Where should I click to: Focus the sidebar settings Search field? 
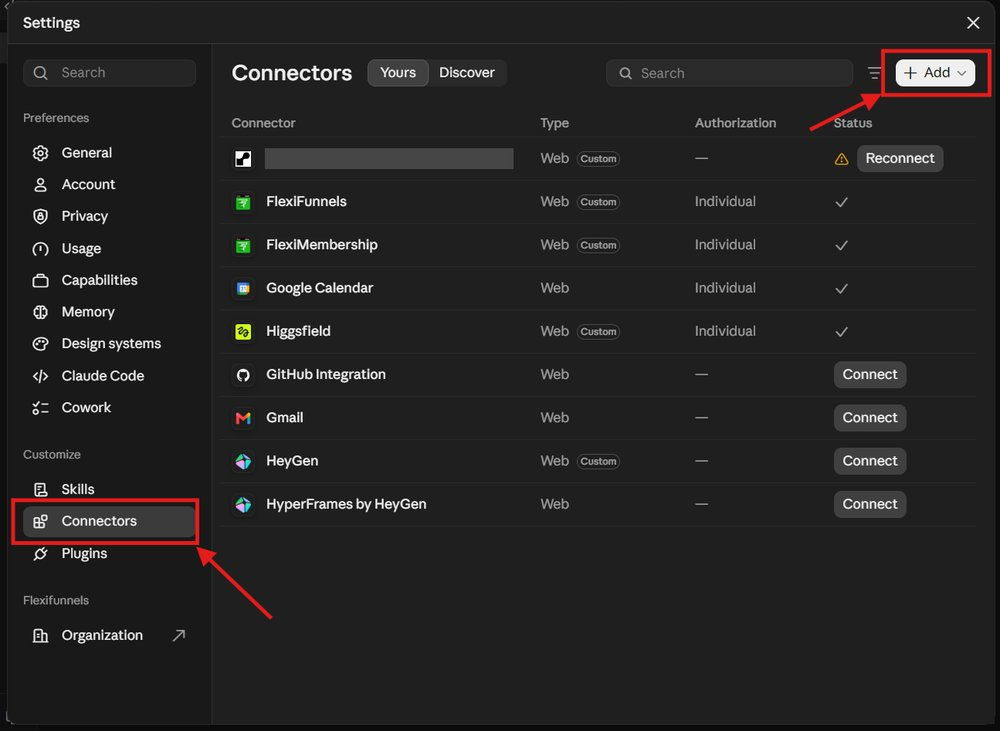[109, 73]
